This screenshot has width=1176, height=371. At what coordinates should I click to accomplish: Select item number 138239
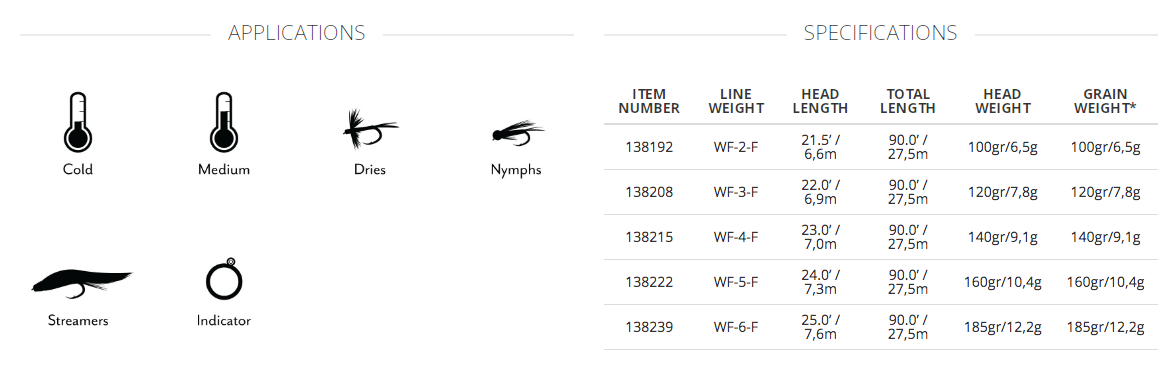[649, 327]
